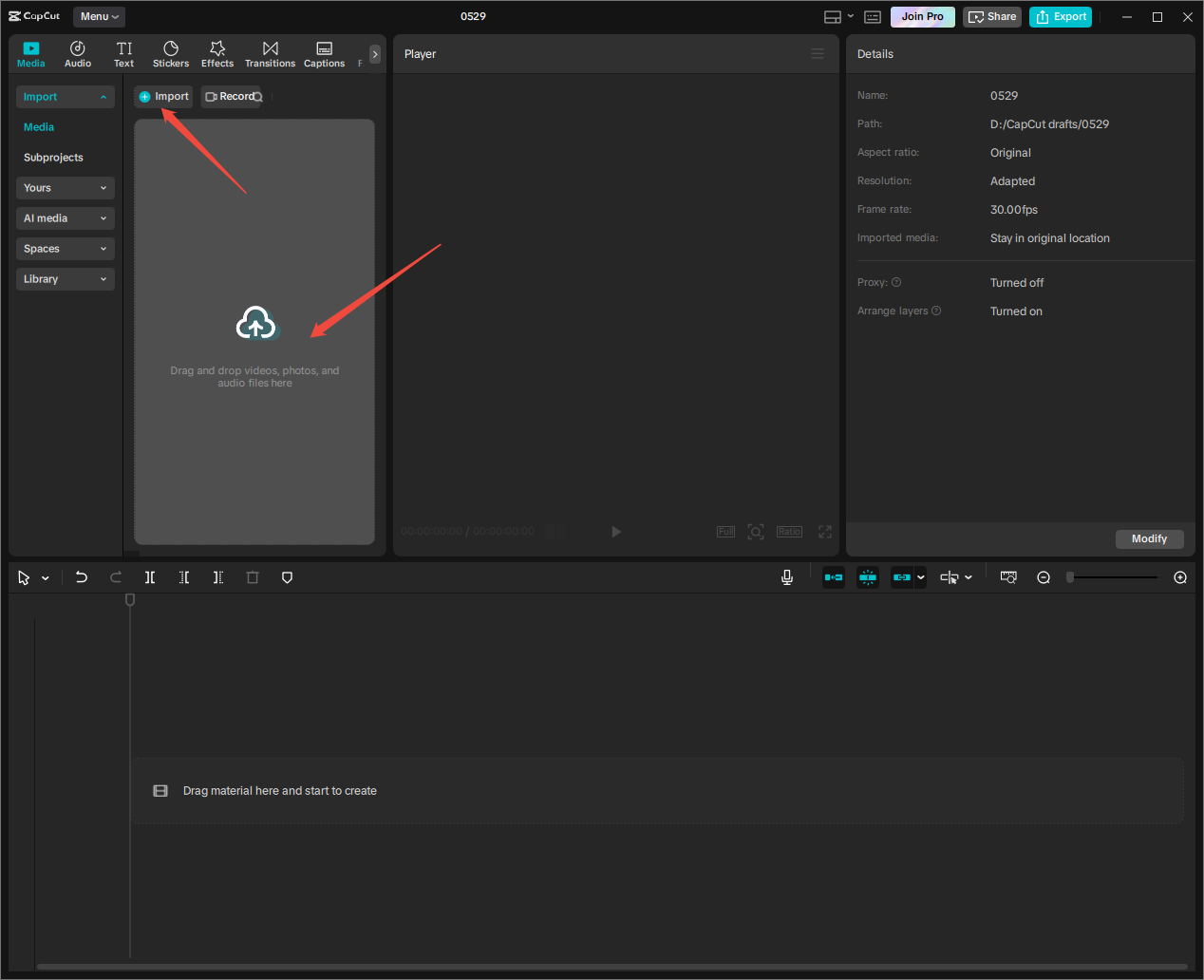Click the microphone icon to record voiceover
Screen dimensions: 1204x980
(x=787, y=576)
